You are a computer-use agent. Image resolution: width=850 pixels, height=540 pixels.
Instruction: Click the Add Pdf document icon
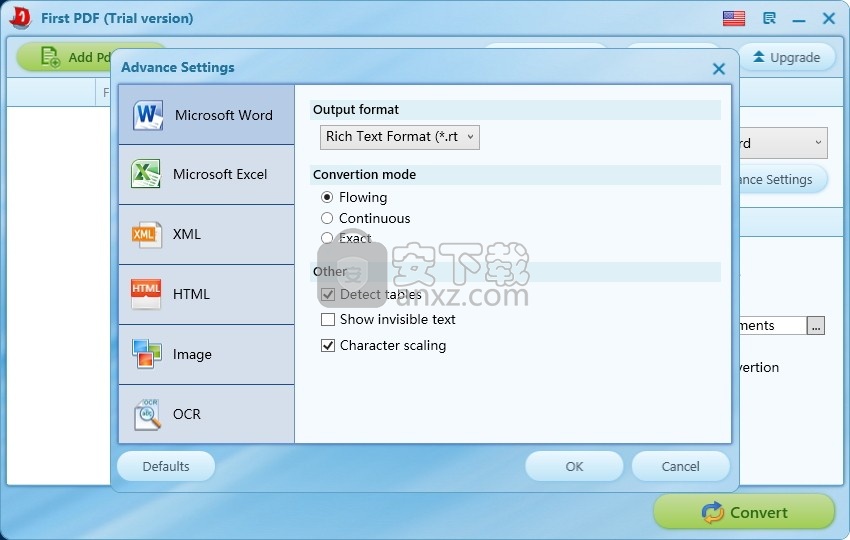[x=50, y=57]
